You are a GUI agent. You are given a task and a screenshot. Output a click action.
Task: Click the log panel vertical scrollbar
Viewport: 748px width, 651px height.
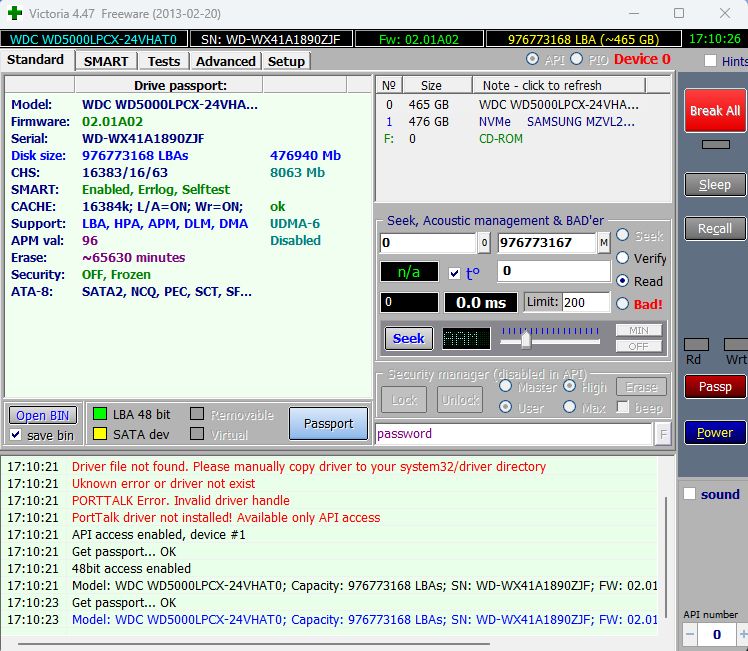[666, 558]
